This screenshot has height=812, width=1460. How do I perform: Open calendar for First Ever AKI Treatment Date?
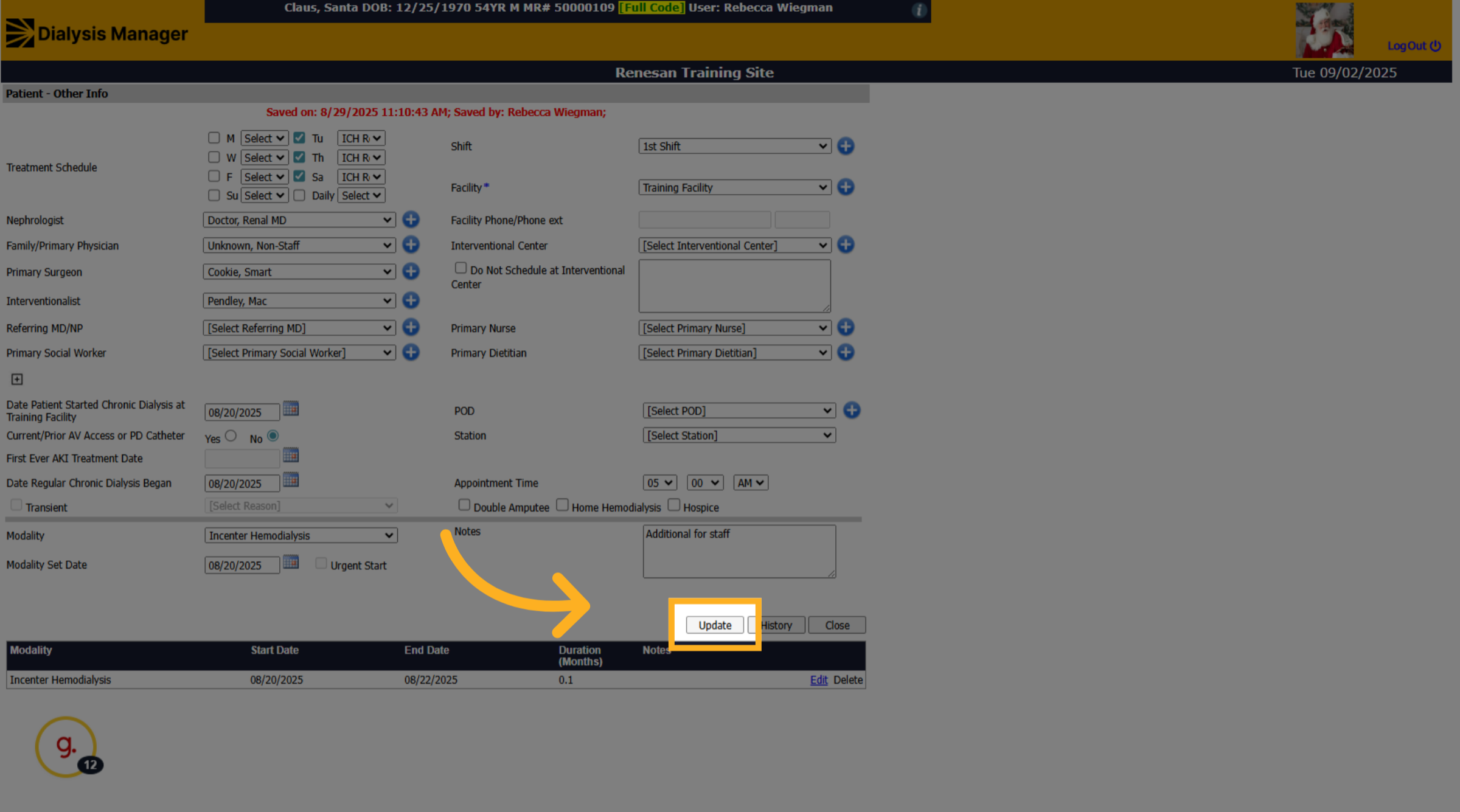click(291, 455)
